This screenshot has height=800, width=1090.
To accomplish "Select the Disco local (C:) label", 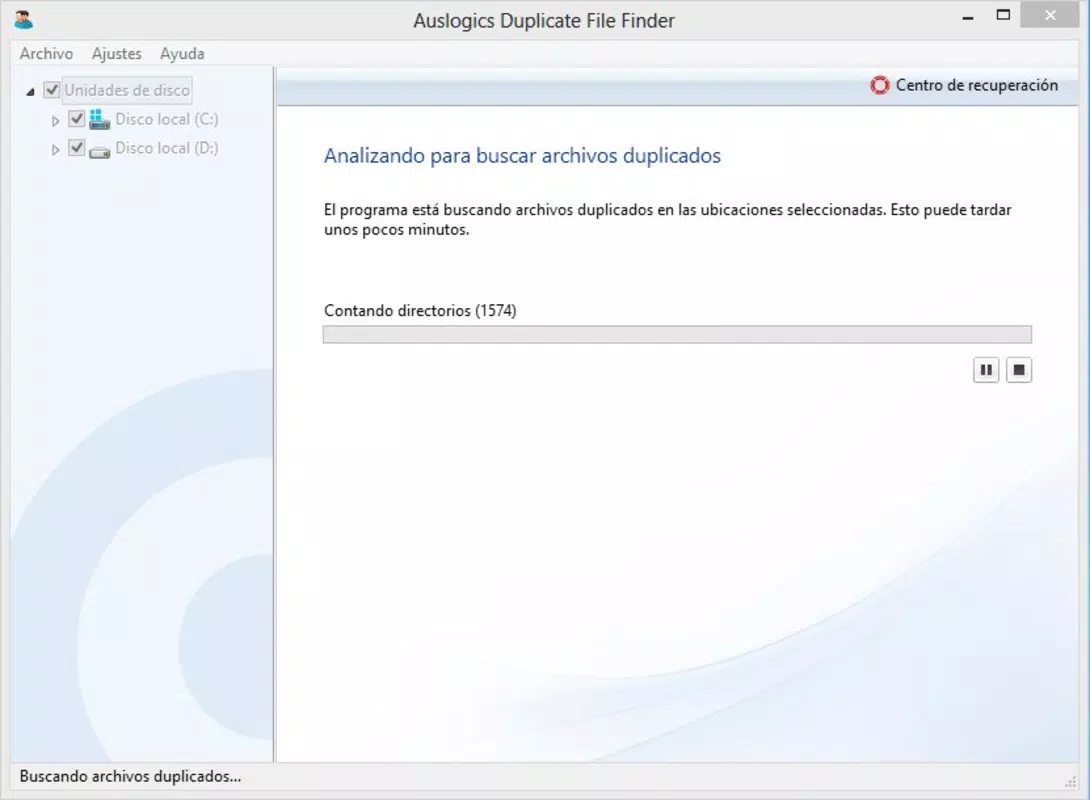I will [167, 120].
